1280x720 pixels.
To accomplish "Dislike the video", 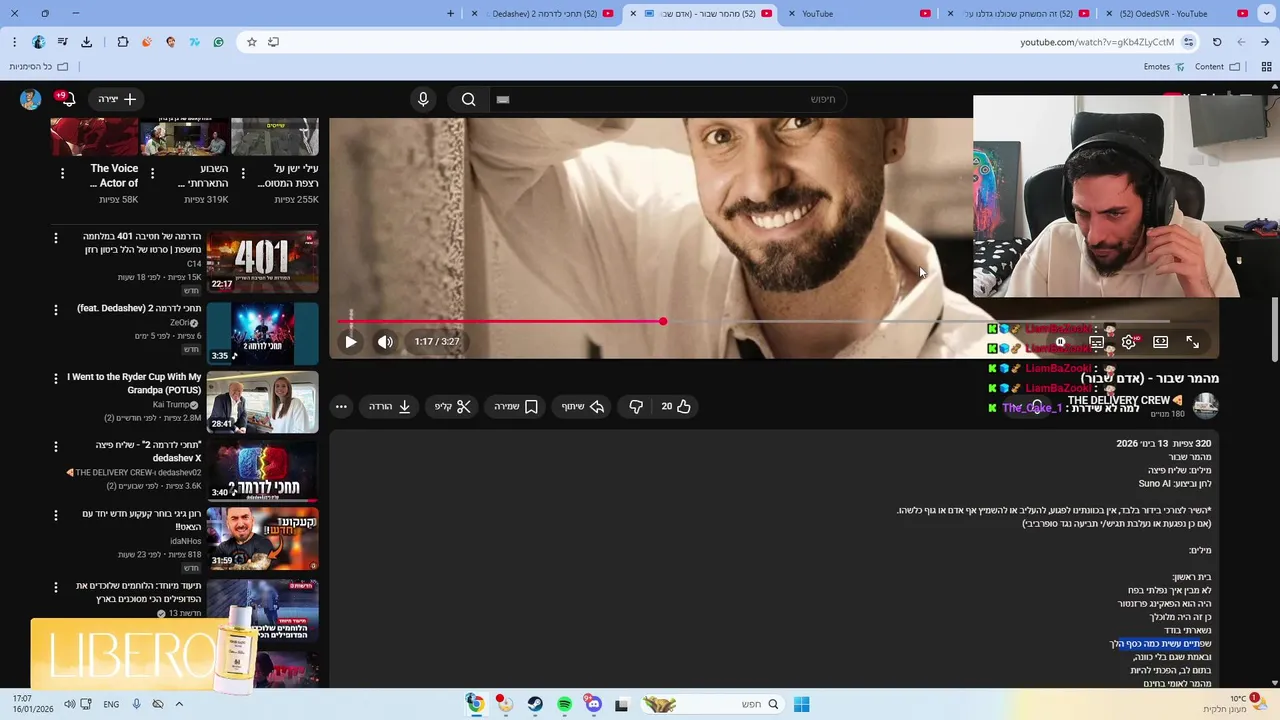I will (x=636, y=407).
